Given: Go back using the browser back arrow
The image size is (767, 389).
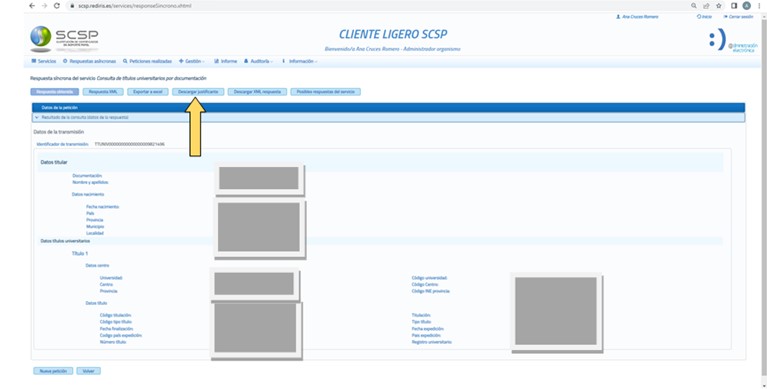Looking at the screenshot, I should tap(32, 6).
